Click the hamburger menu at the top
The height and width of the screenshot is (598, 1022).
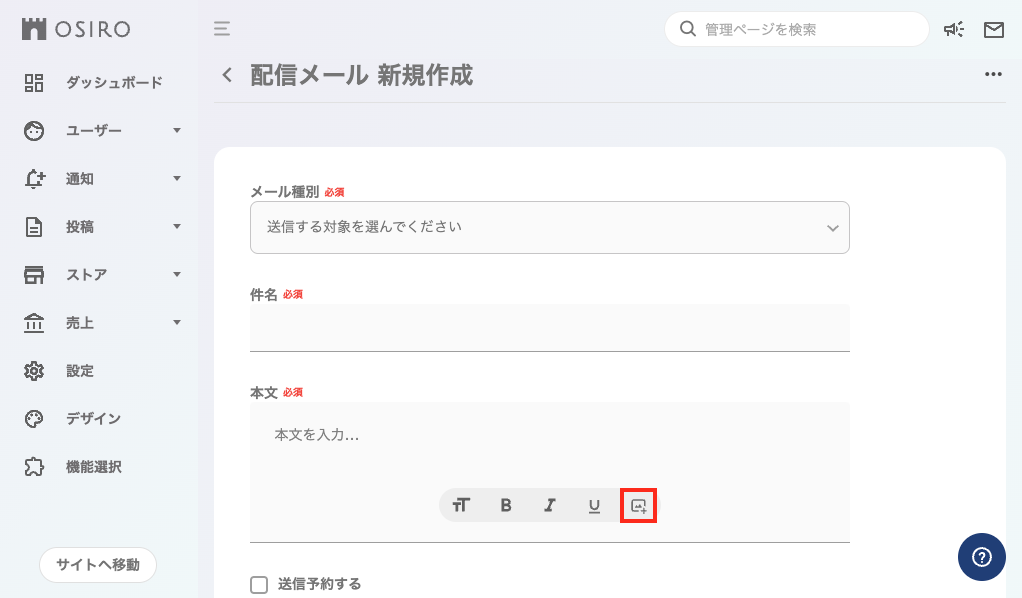pyautogui.click(x=220, y=29)
